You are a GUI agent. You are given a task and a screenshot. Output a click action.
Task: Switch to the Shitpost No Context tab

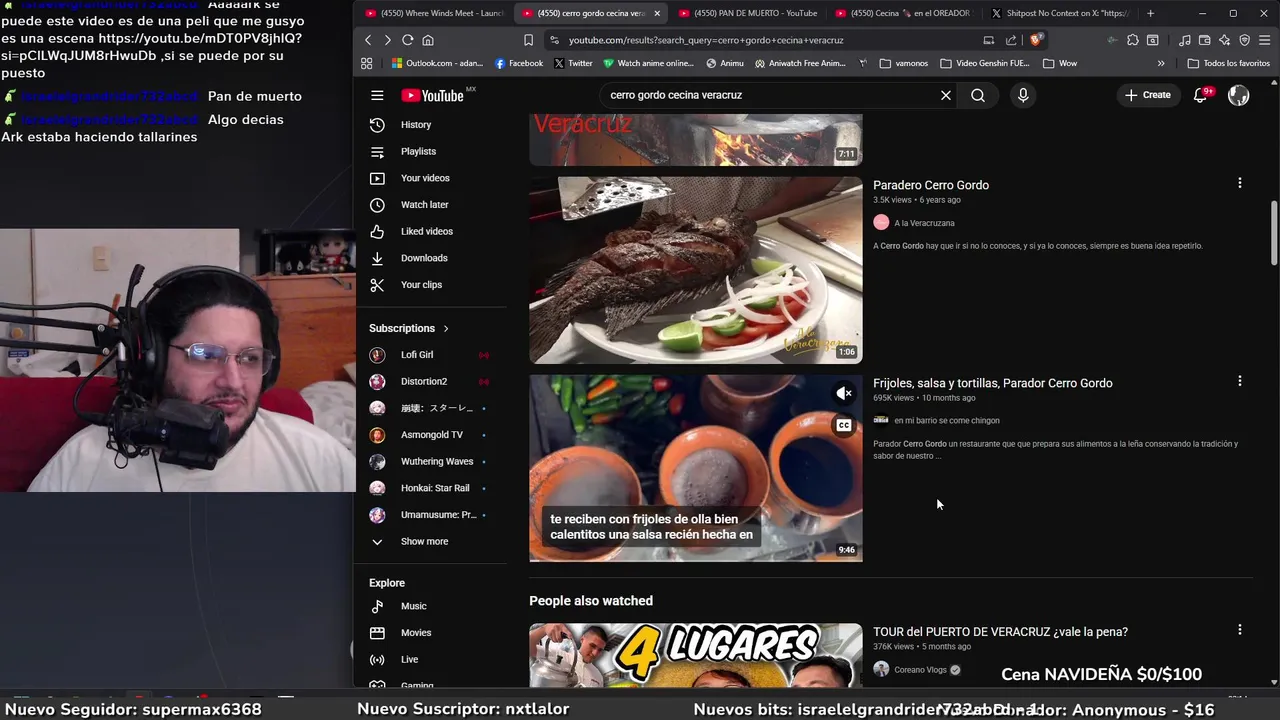click(1058, 13)
